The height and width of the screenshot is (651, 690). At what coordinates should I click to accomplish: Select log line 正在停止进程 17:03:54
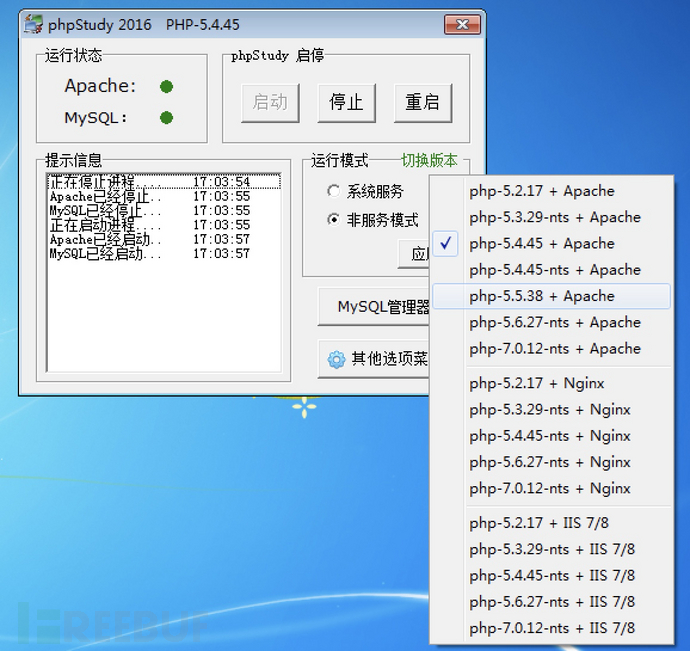tap(164, 182)
